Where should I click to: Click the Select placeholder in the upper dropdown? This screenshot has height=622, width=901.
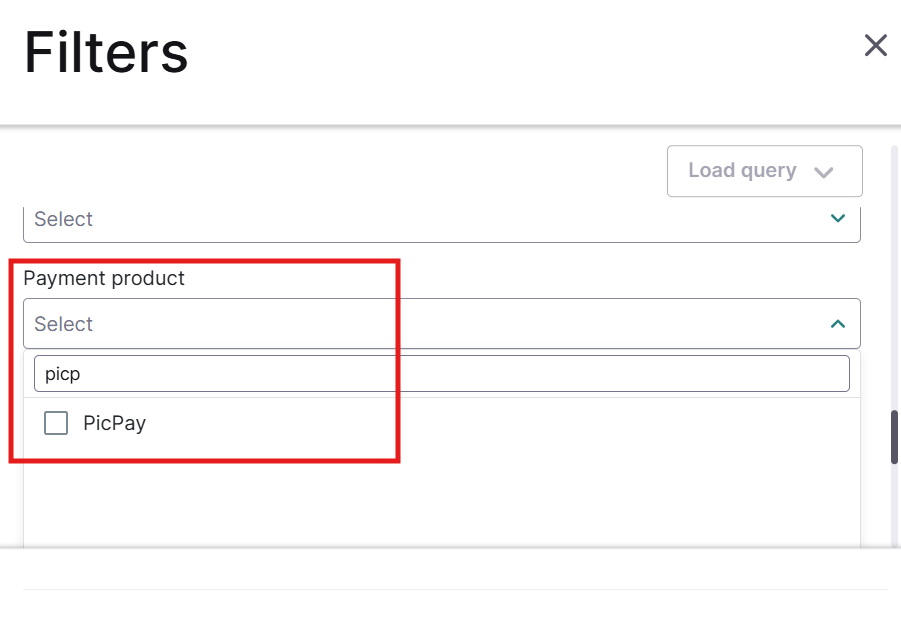[x=63, y=219]
